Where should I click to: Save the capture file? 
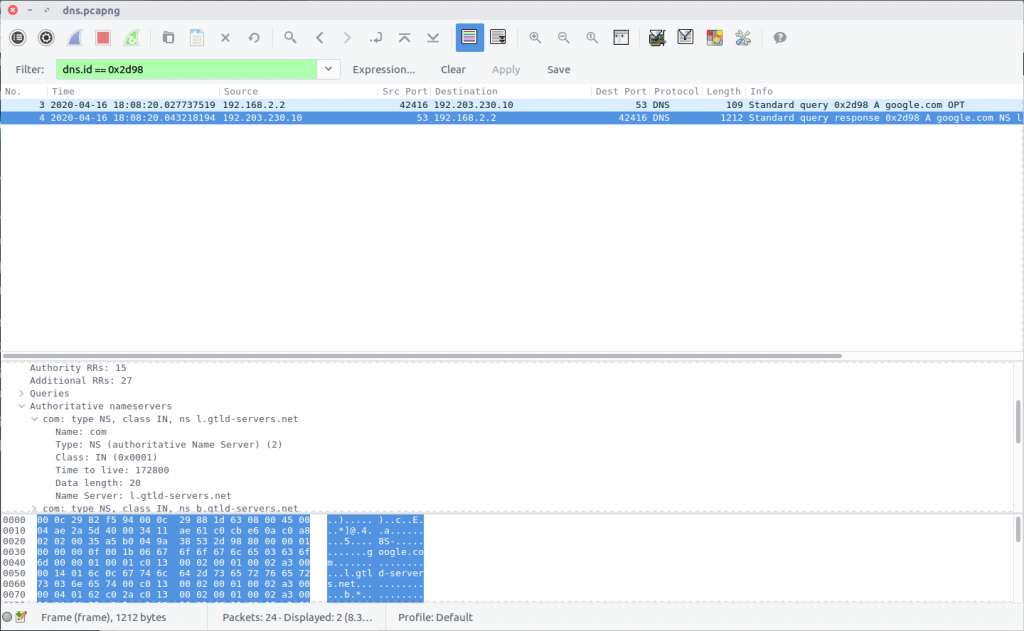point(197,38)
